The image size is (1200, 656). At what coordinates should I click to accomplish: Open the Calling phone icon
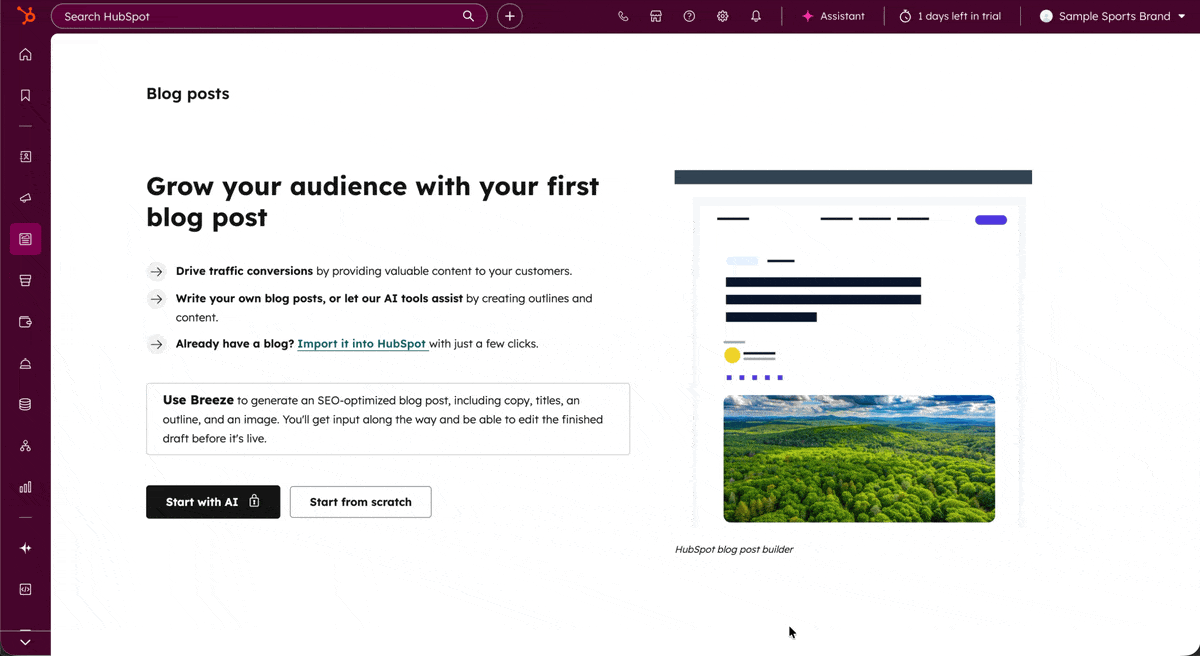pos(622,16)
